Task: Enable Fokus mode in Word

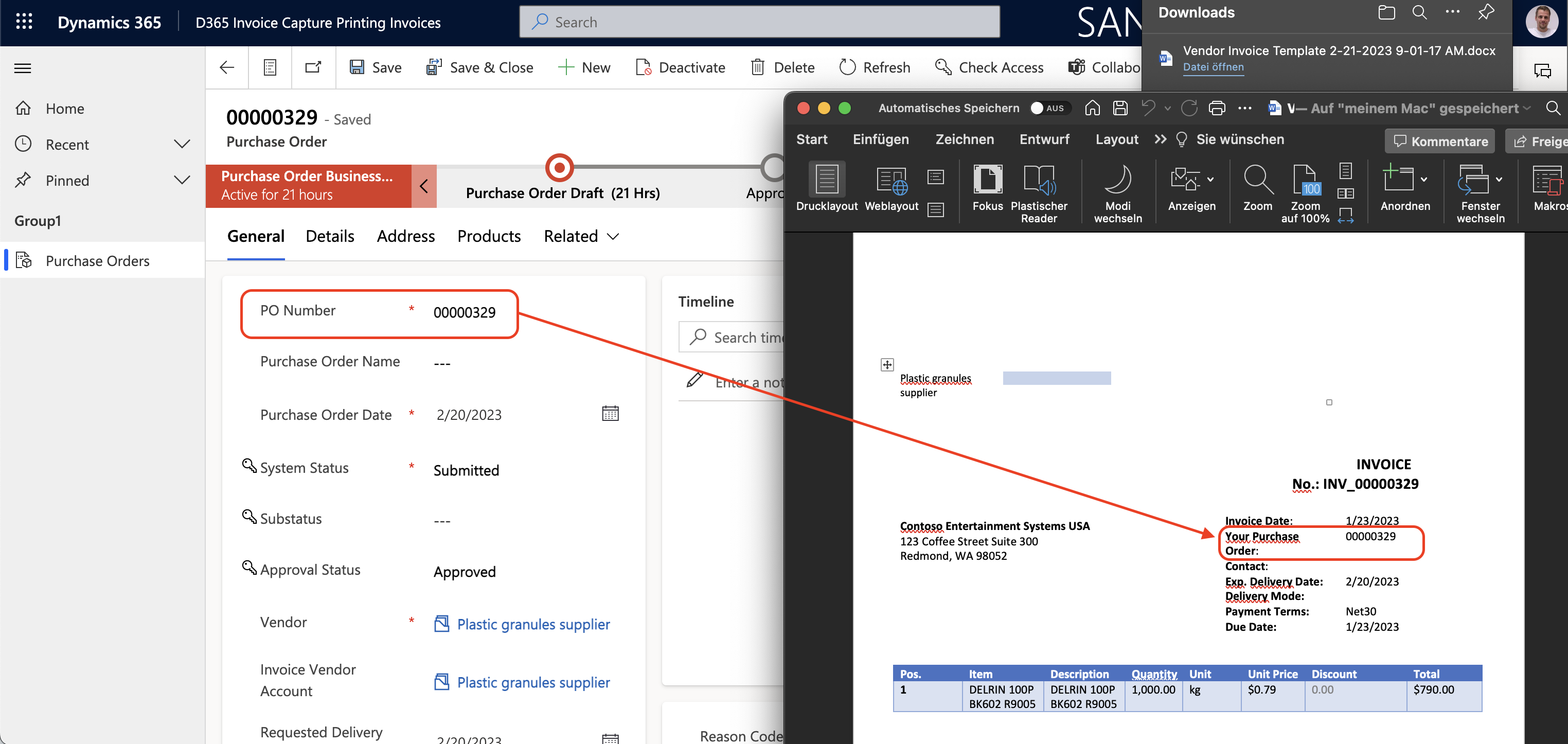Action: coord(987,187)
